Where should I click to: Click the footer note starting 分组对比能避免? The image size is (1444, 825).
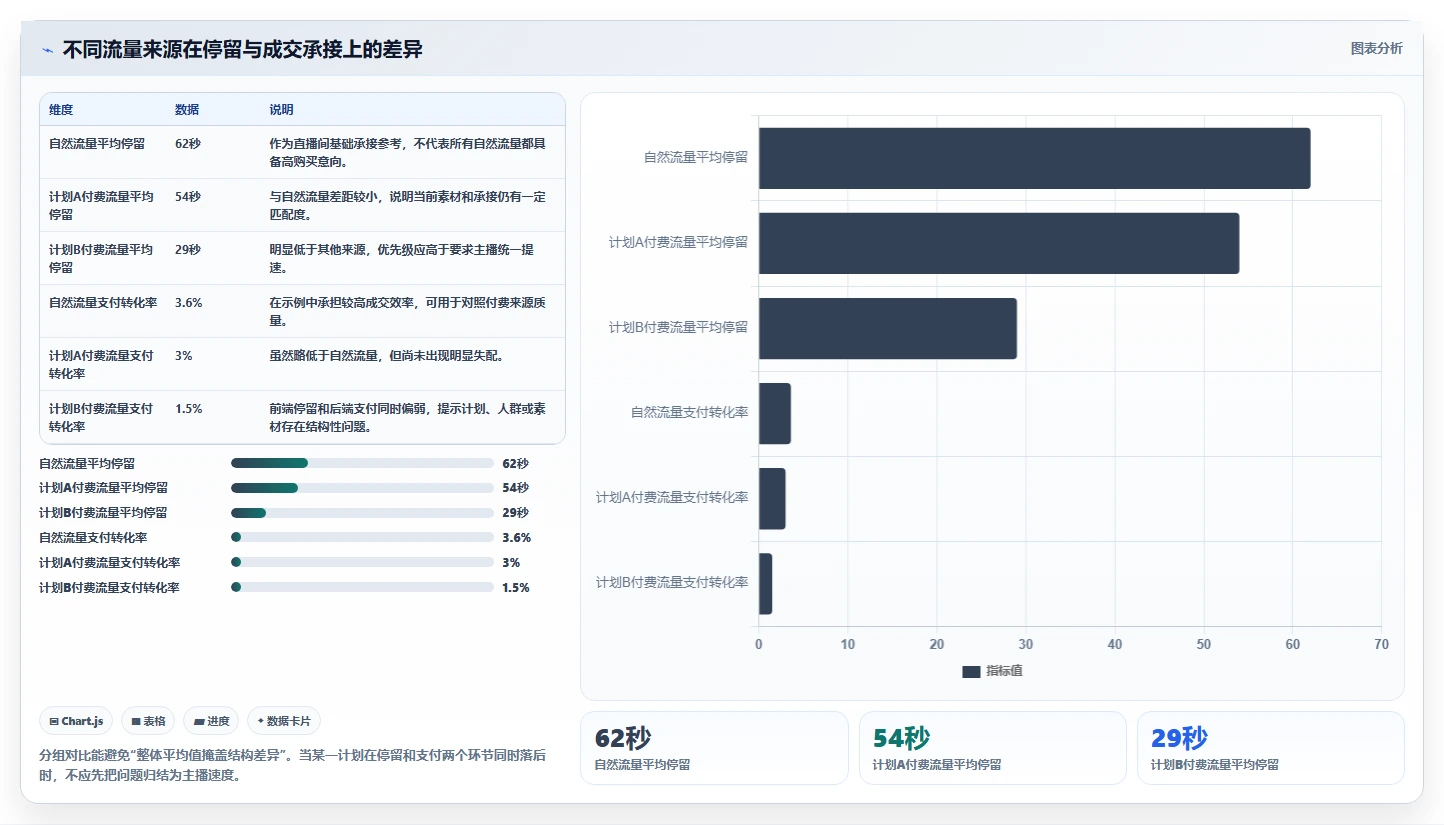[292, 765]
